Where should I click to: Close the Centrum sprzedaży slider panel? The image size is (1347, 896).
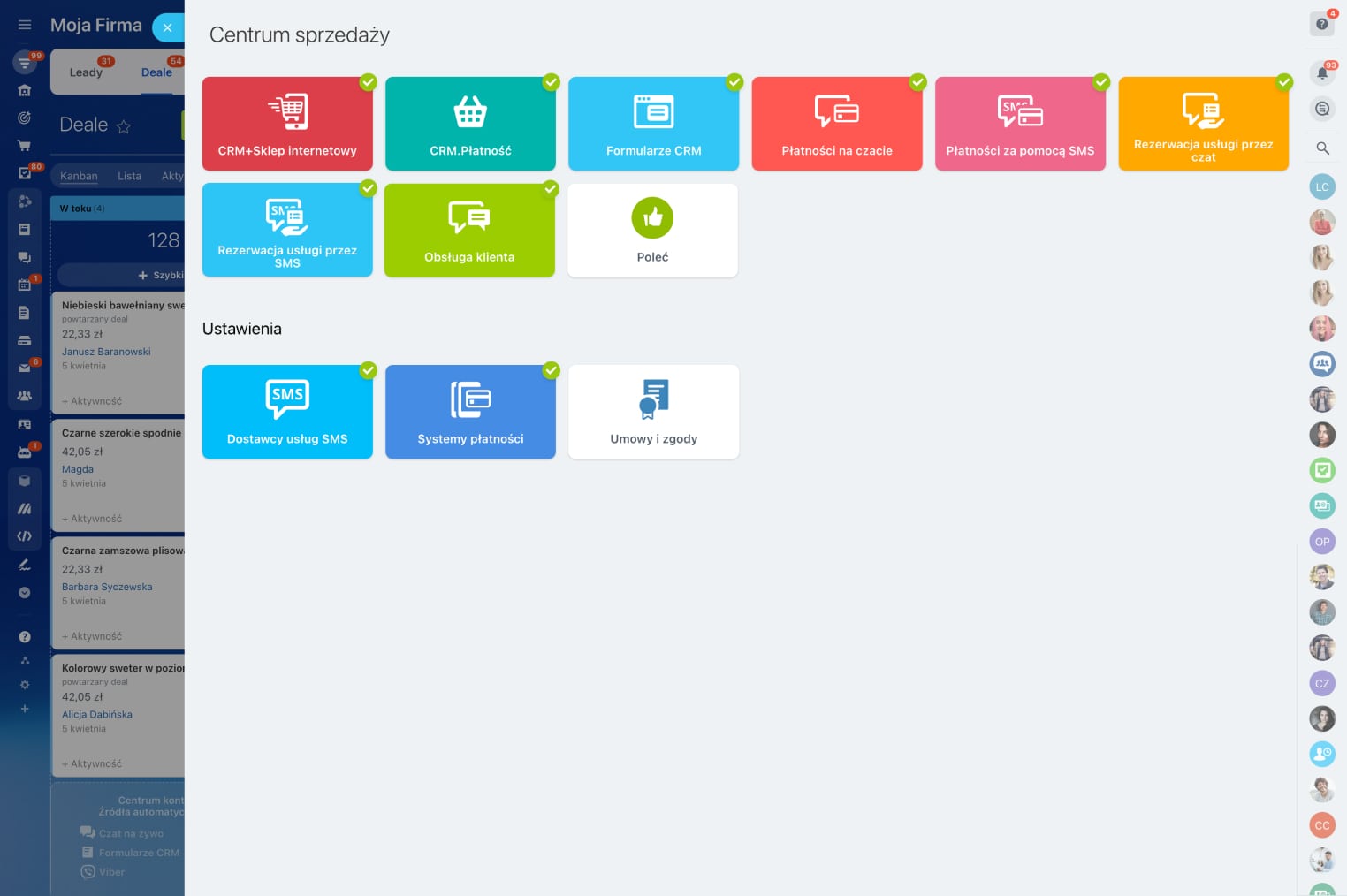[x=167, y=27]
